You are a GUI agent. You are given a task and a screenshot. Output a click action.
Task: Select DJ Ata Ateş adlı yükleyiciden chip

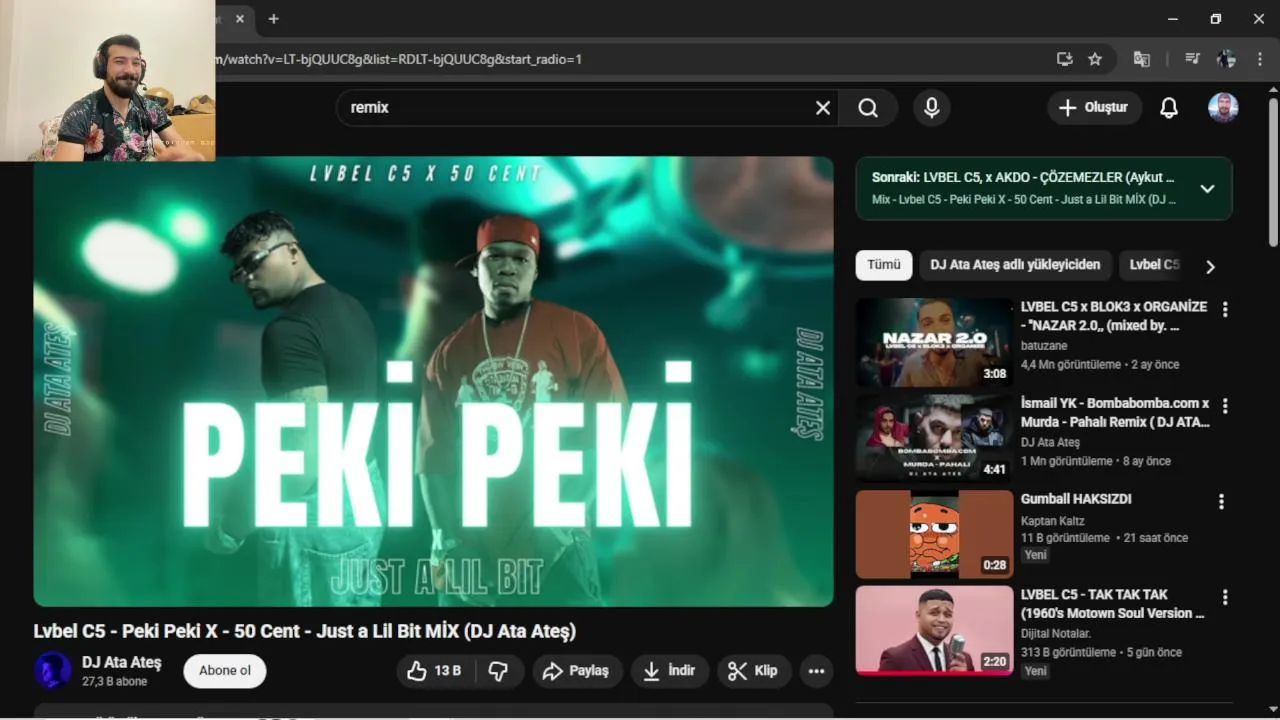[x=1015, y=265]
